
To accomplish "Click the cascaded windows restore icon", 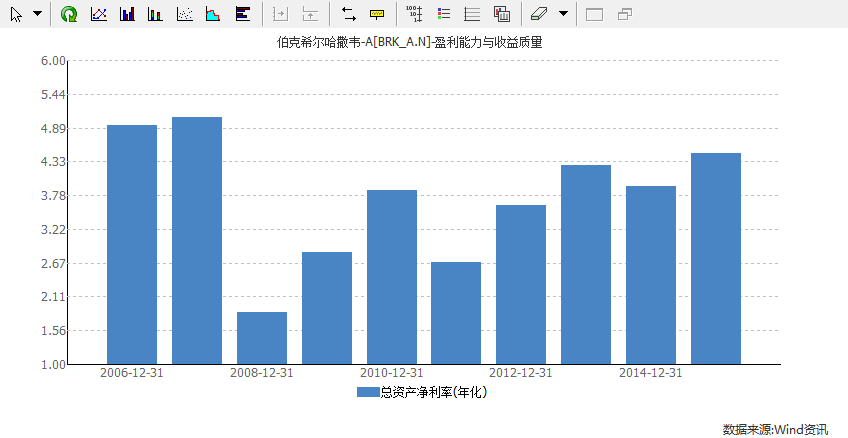I will (x=625, y=14).
